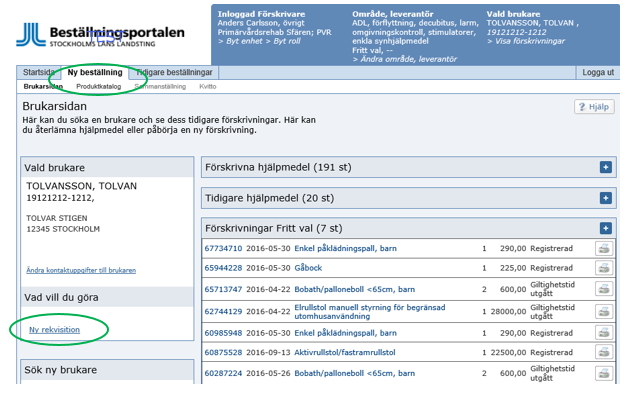625x393 pixels.
Task: Click the Stockholms läns landsting logo
Action: (100, 35)
